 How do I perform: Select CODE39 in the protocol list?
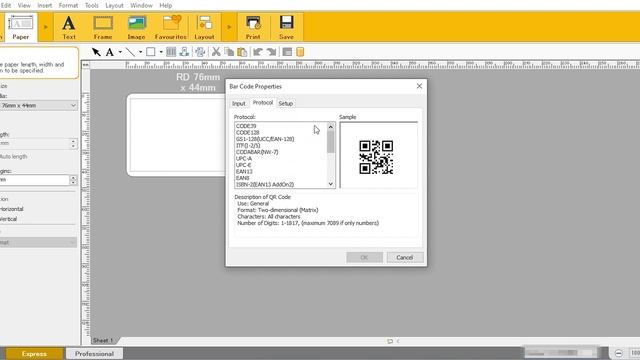tap(246, 126)
